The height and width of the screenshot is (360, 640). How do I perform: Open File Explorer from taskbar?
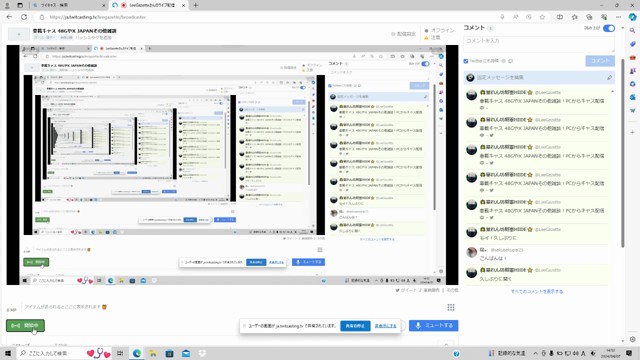point(153,353)
